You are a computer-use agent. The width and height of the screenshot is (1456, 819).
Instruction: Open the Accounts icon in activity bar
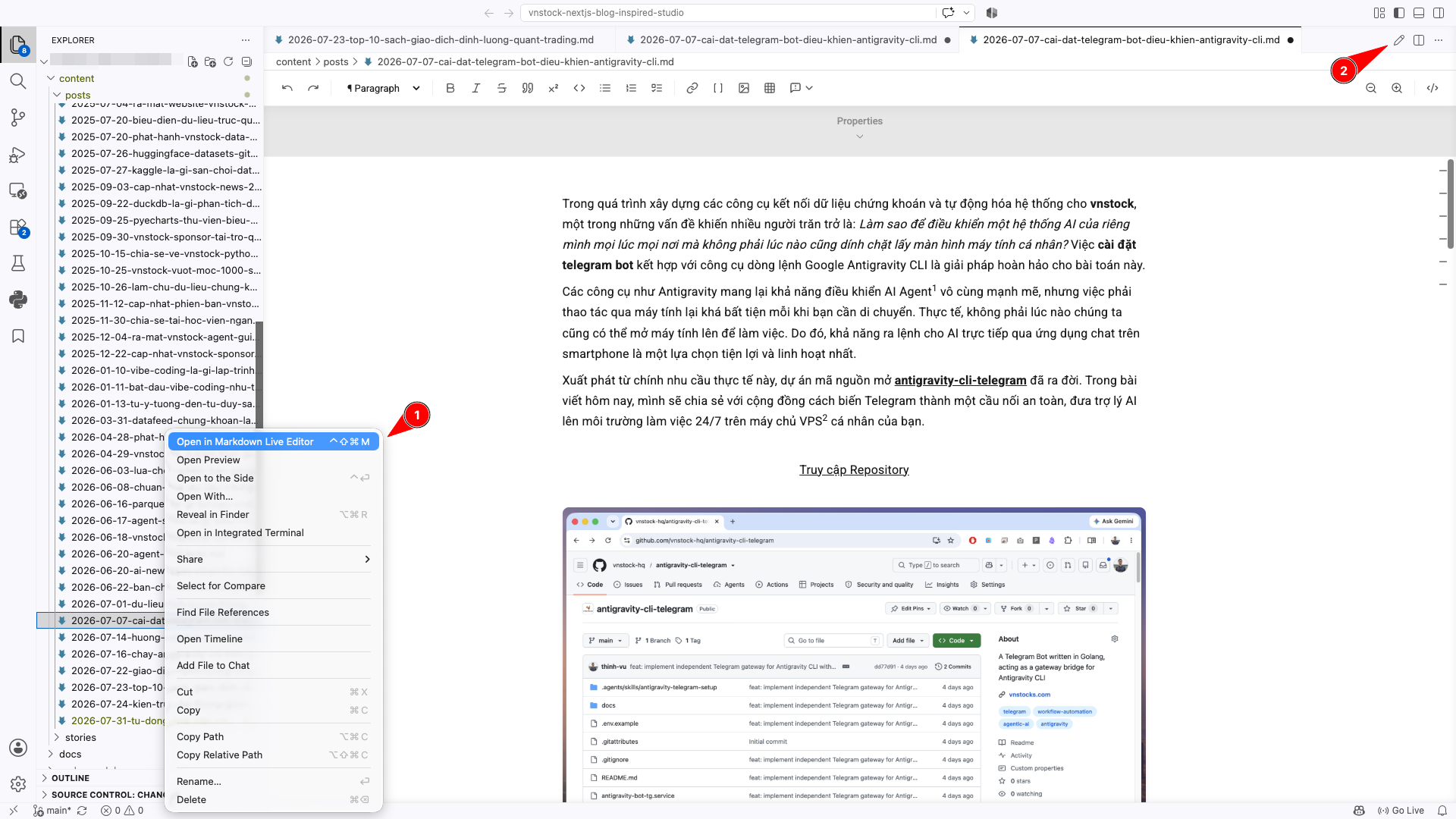point(18,748)
